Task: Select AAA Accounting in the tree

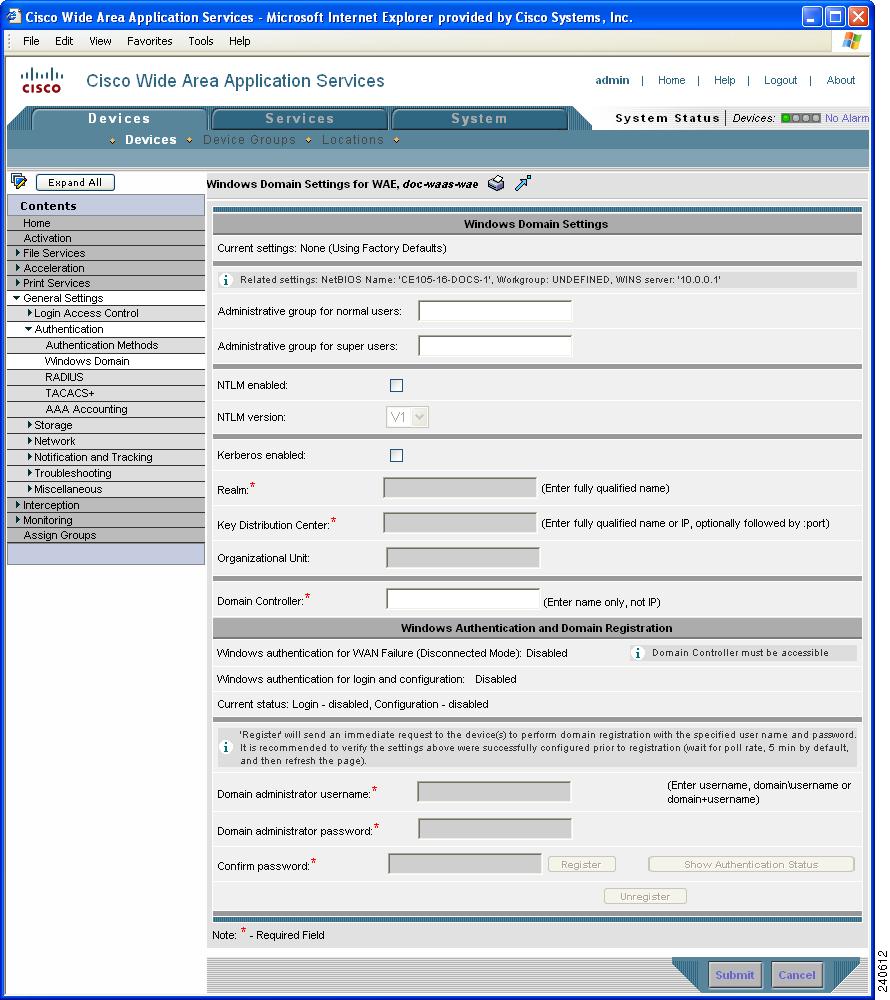Action: coord(86,409)
